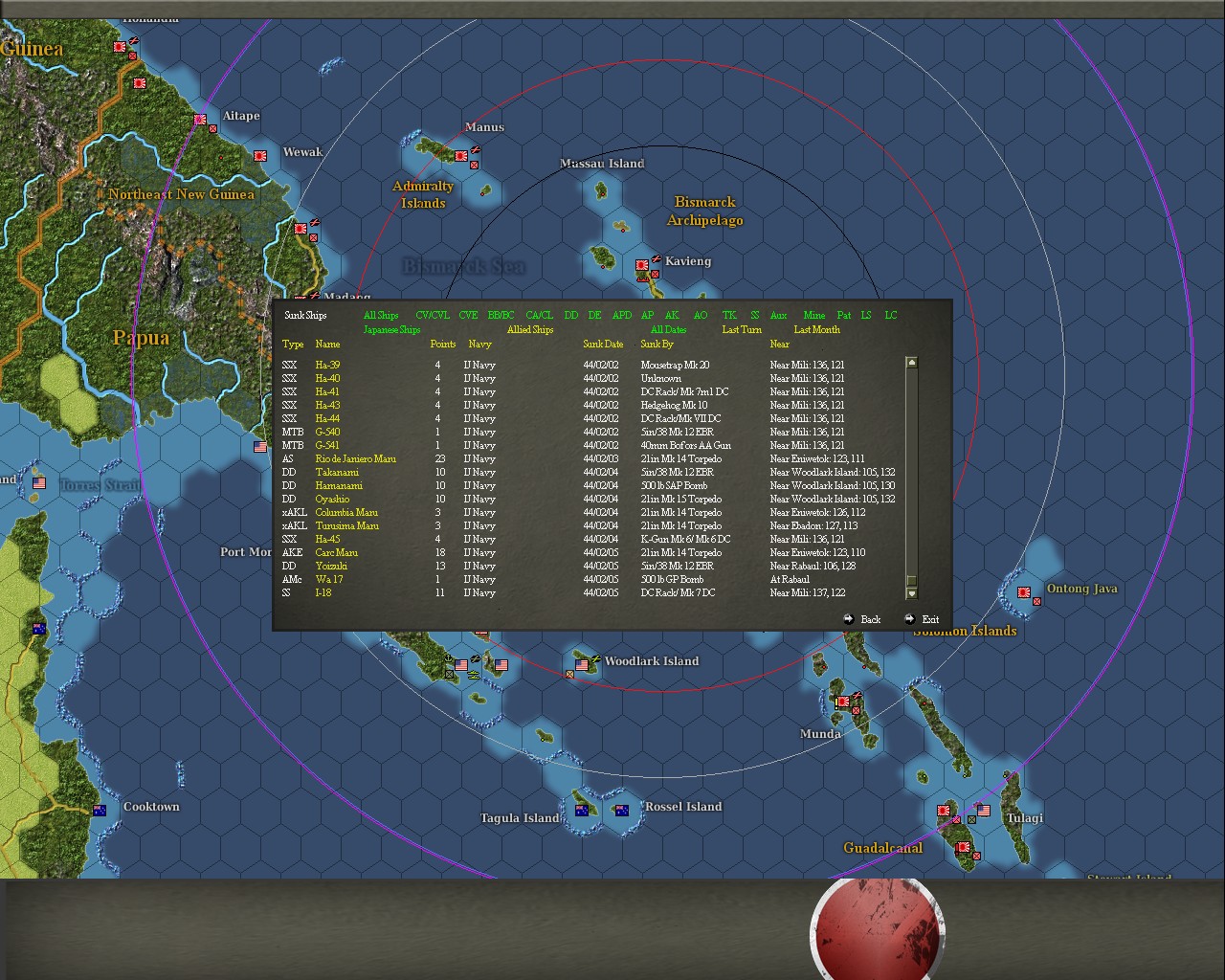Open ship entry Oyashio
The width and height of the screenshot is (1225, 980).
[332, 499]
